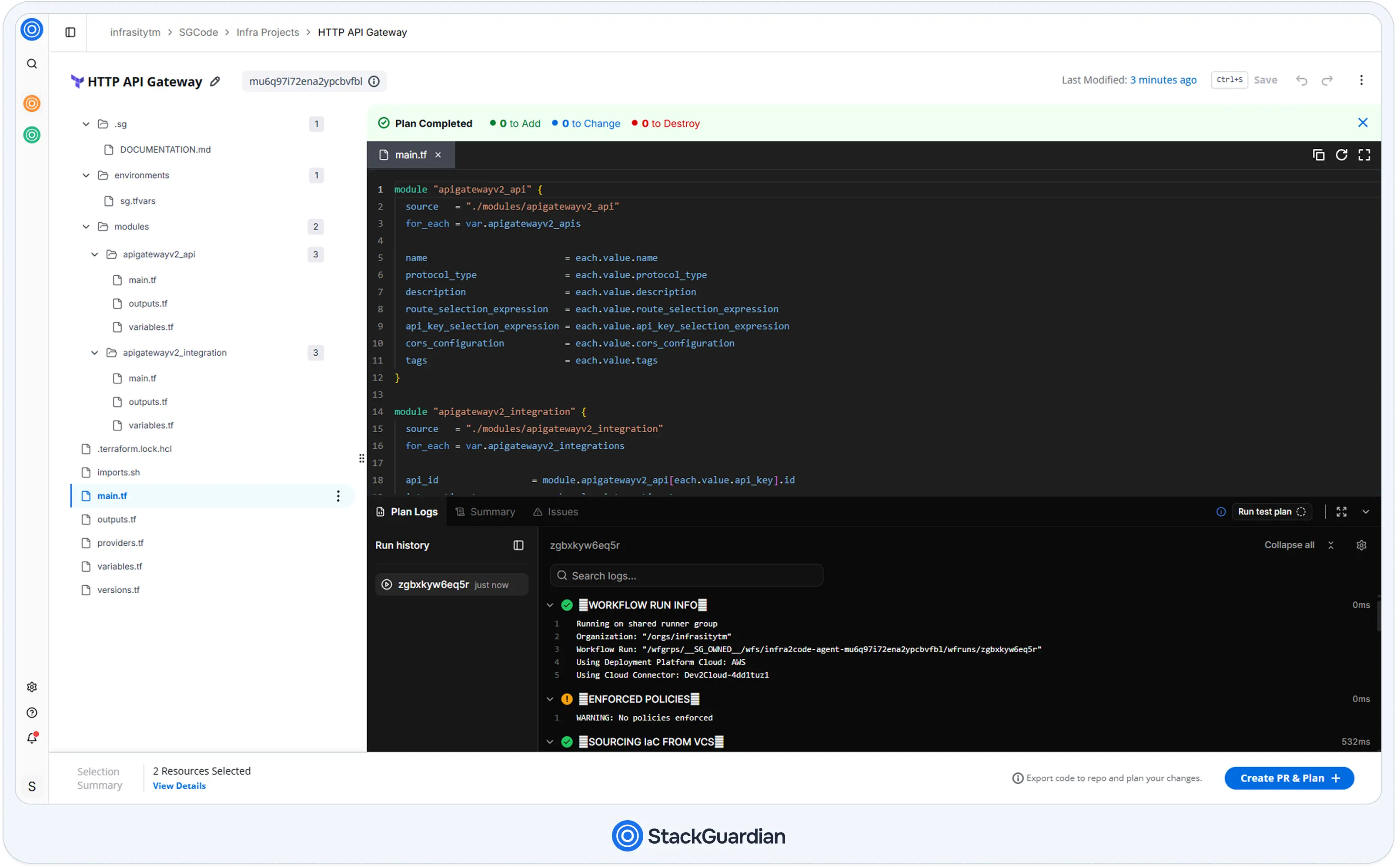Enter fullscreen mode for the editor
The height and width of the screenshot is (868, 1397).
pos(1364,155)
